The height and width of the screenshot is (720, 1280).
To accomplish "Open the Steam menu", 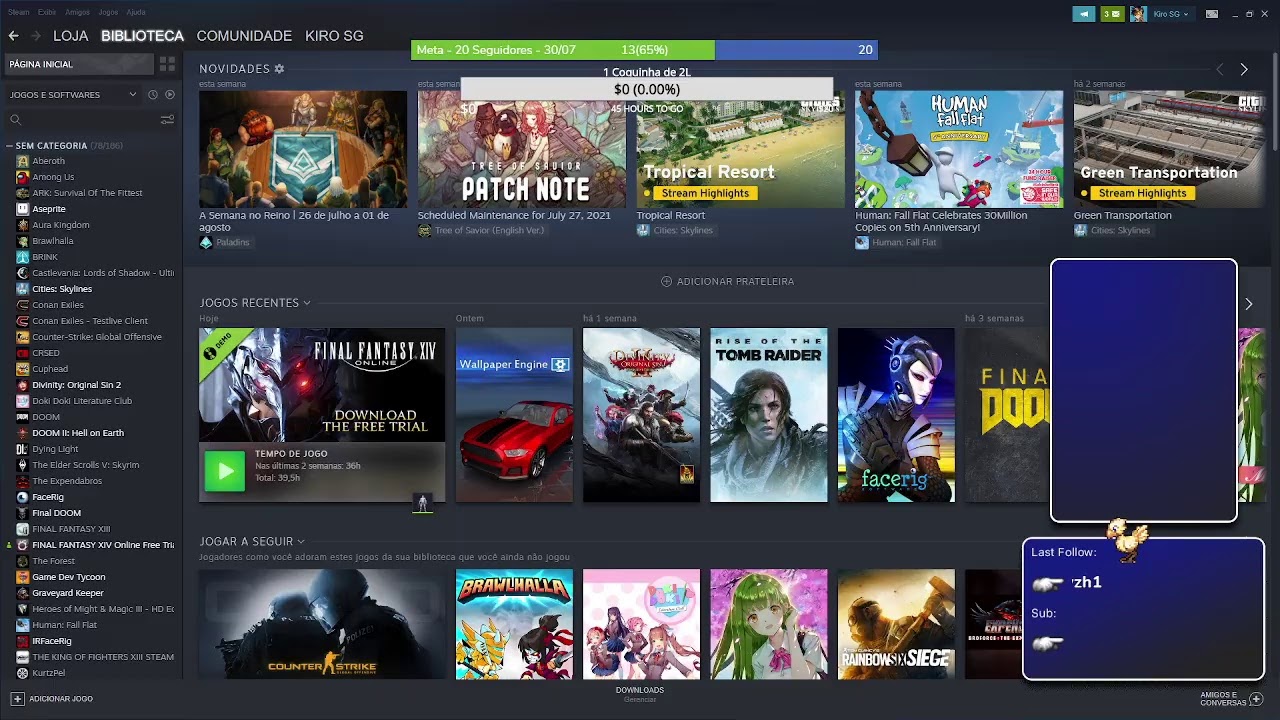I will [19, 12].
